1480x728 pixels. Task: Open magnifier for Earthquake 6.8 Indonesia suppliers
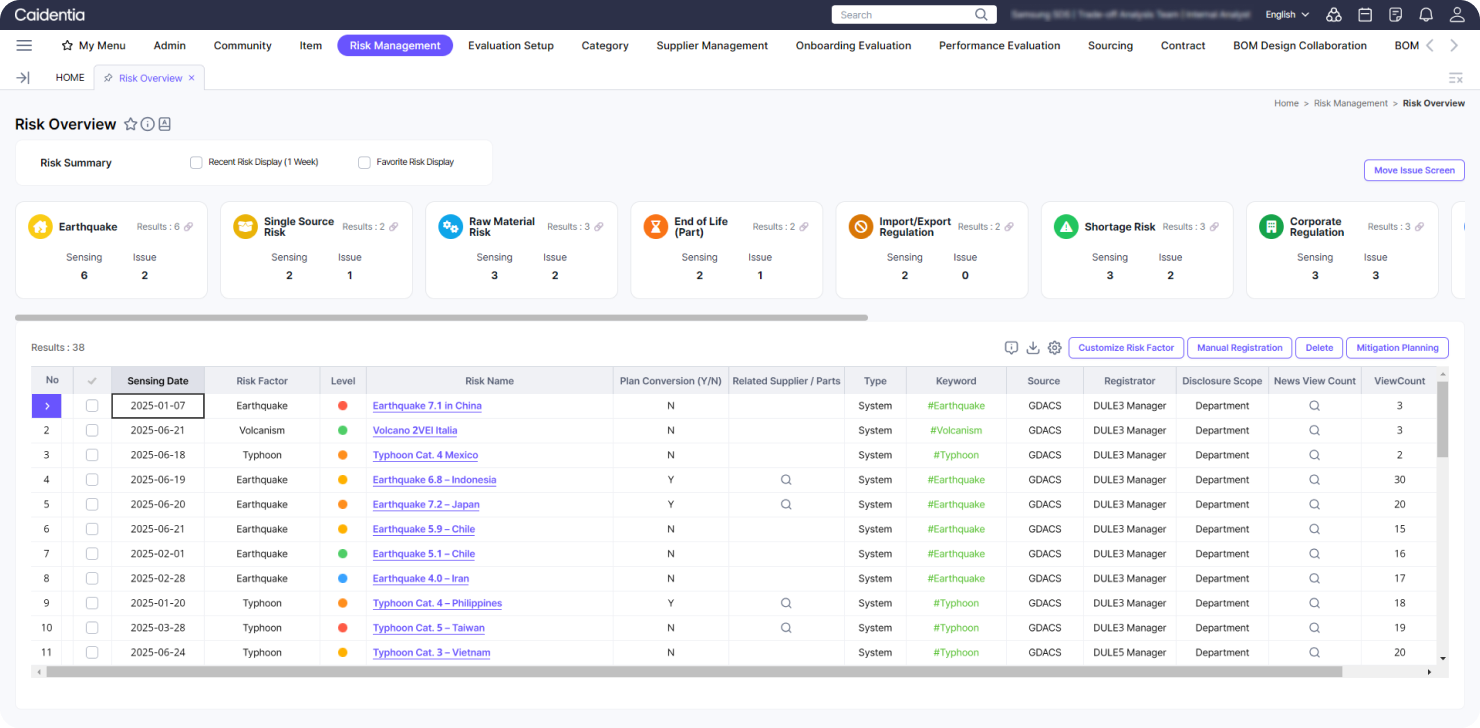[x=786, y=480]
